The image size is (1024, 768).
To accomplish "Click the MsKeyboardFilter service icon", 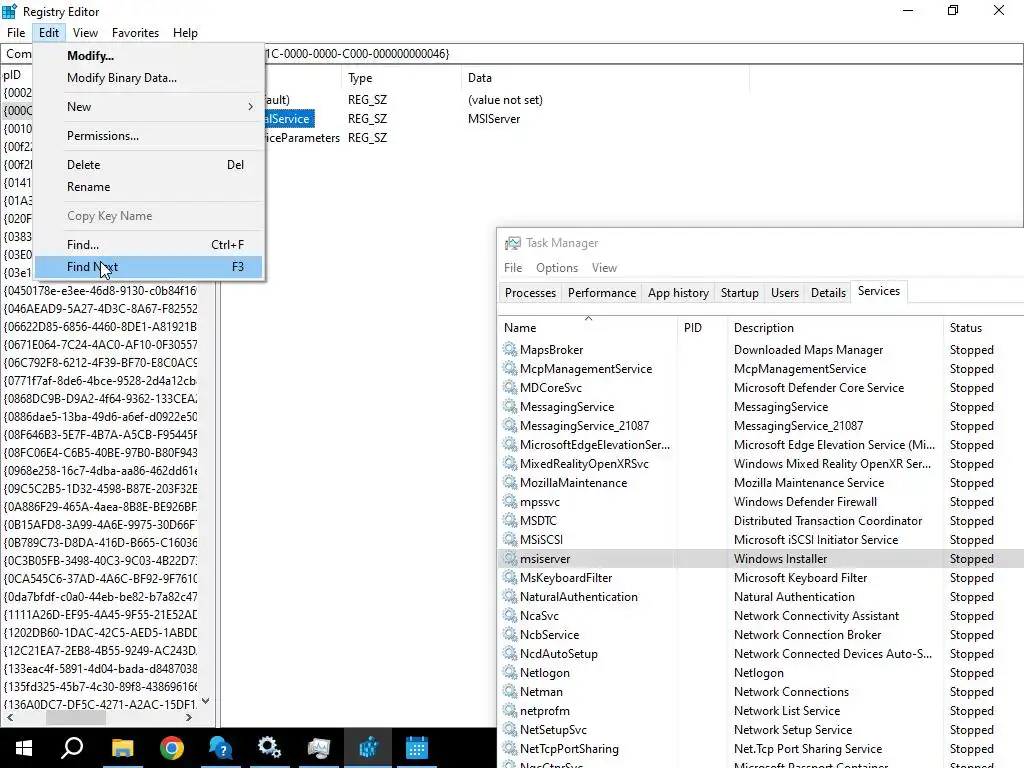I will click(509, 577).
